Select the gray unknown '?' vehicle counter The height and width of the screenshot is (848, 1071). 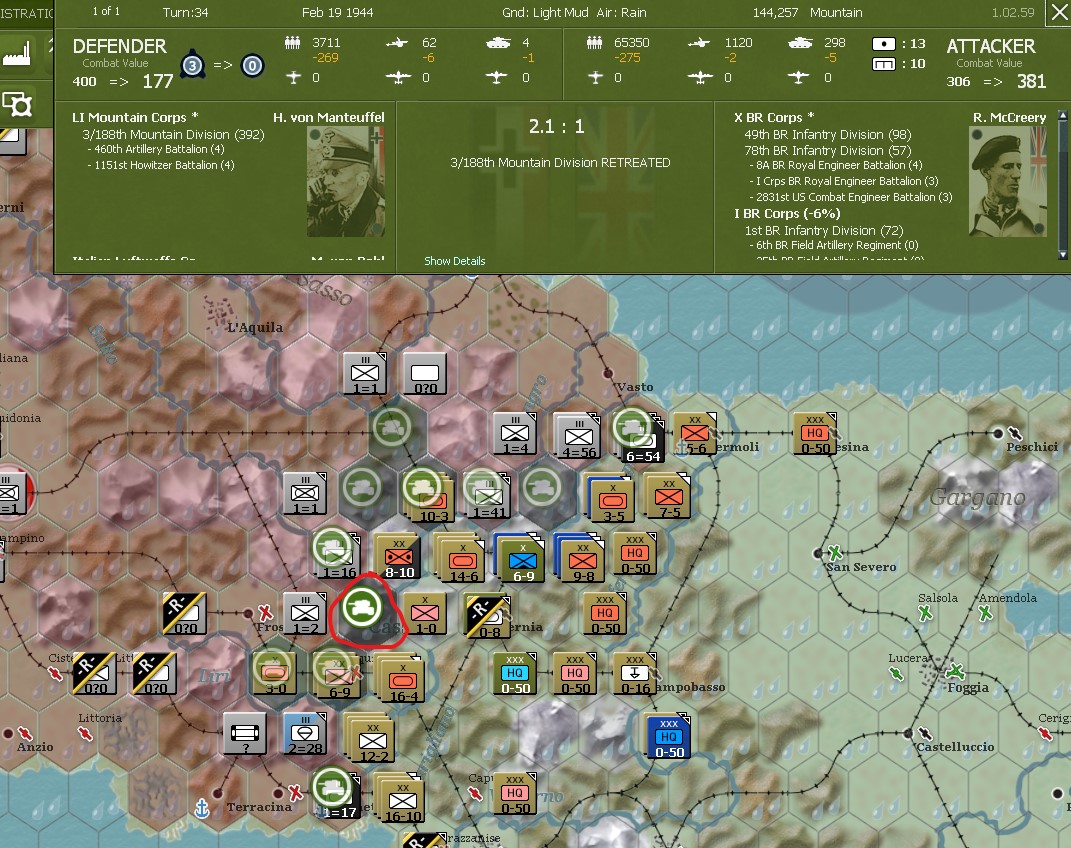pyautogui.click(x=245, y=733)
